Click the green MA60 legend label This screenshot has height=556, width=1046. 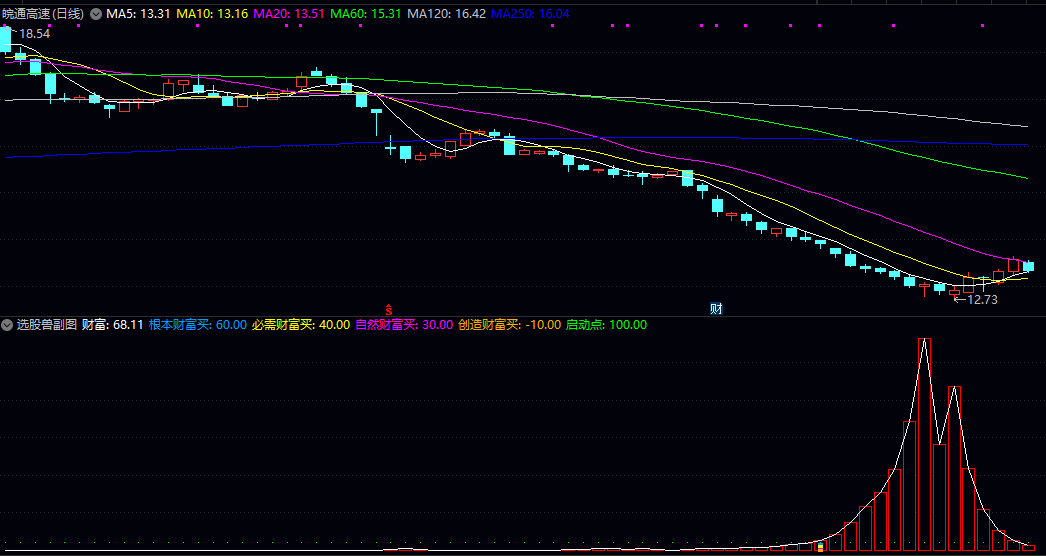click(x=366, y=14)
